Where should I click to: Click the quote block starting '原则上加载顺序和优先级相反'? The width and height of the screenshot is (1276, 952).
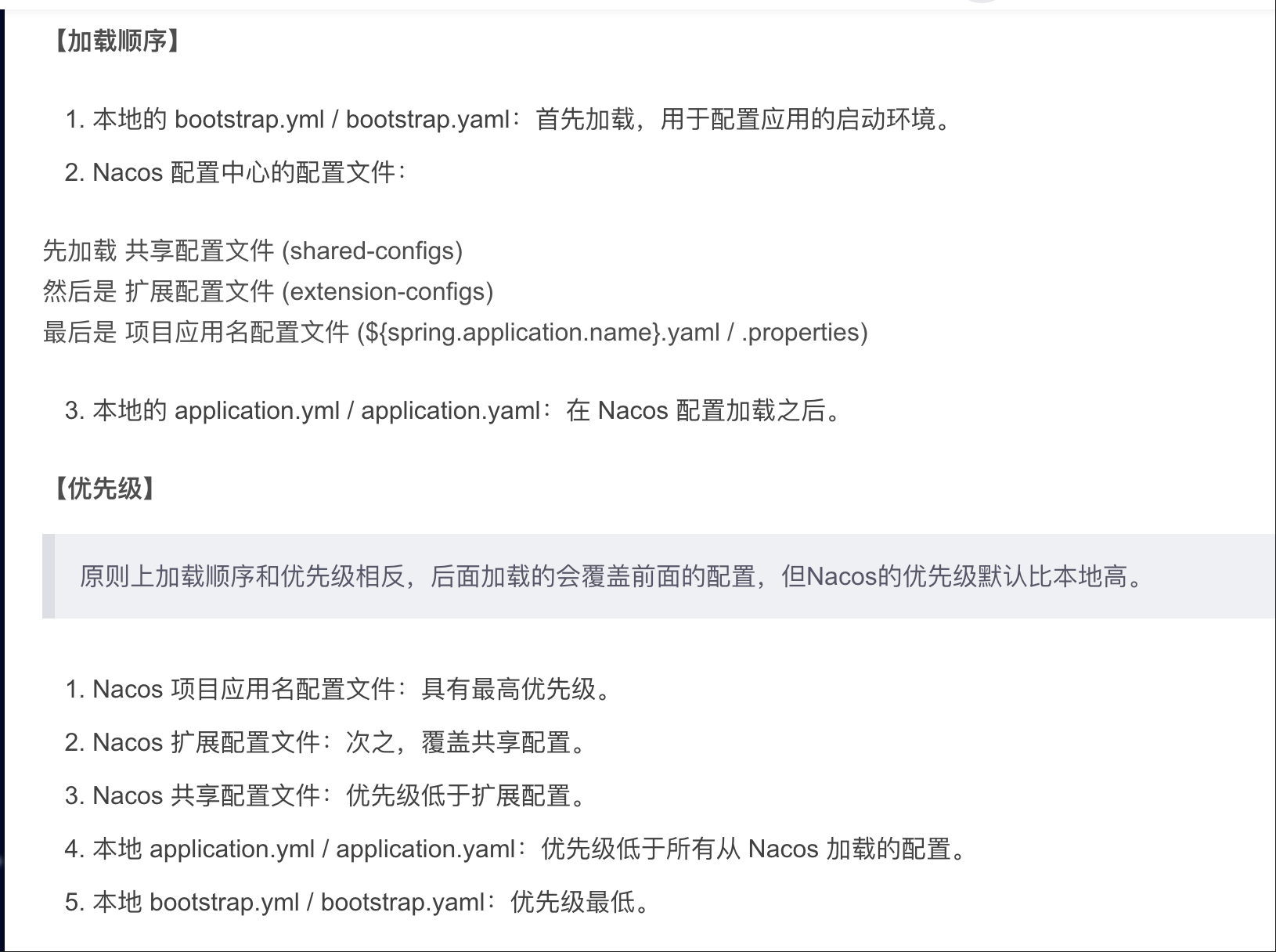pyautogui.click(x=659, y=577)
